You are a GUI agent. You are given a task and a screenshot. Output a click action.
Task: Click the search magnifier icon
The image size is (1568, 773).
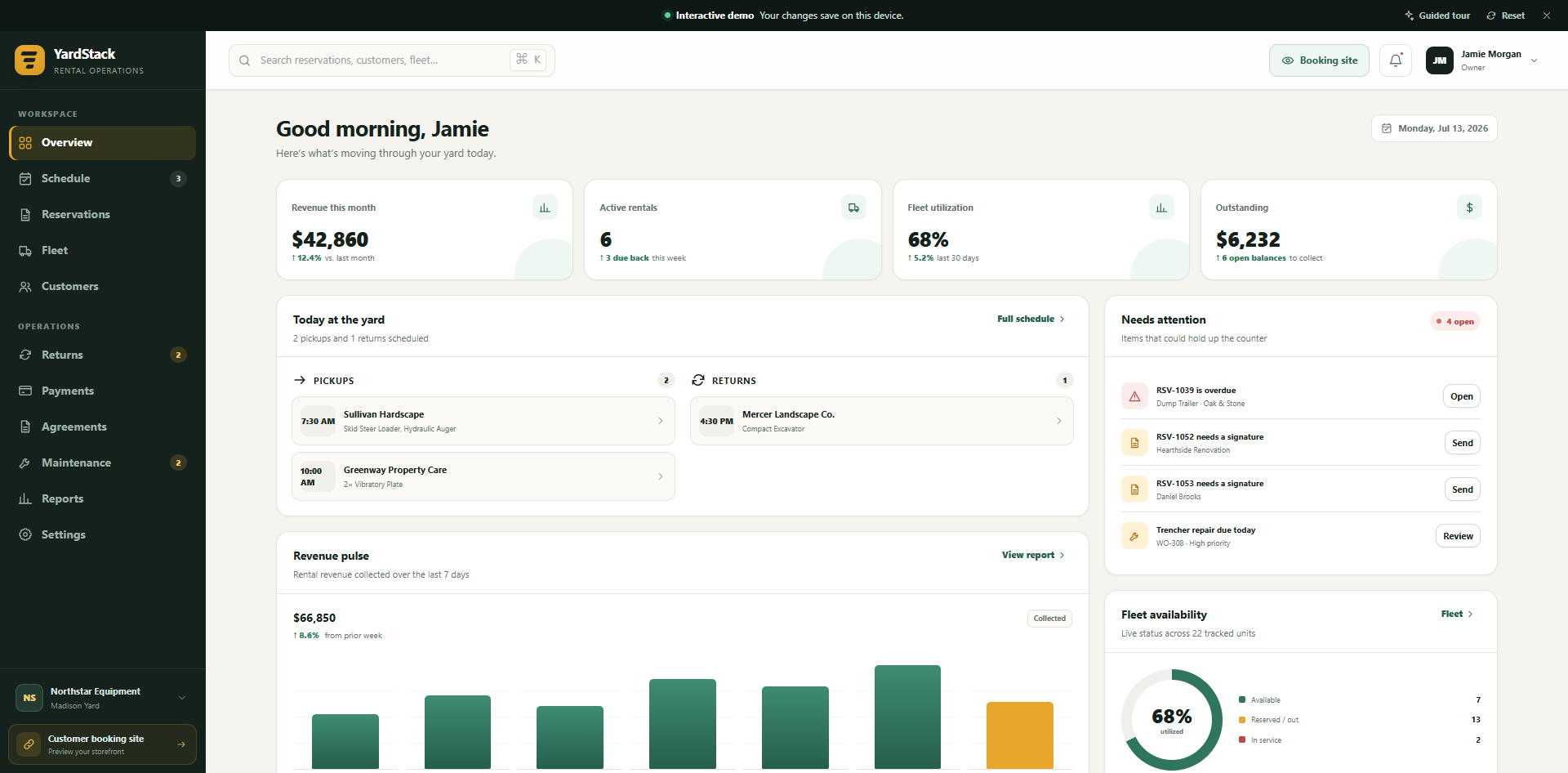[244, 60]
